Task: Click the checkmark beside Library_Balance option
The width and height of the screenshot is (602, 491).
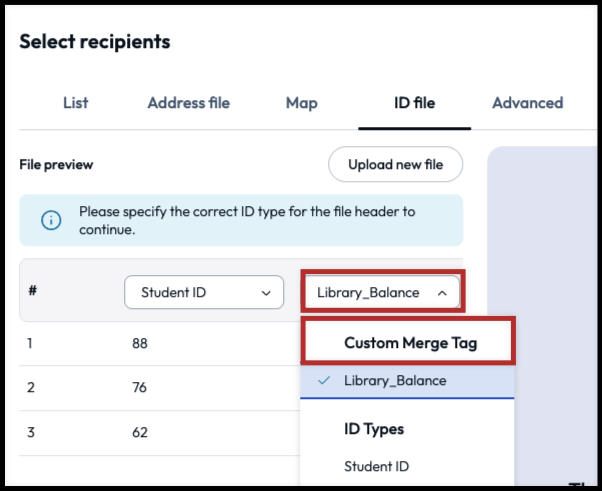Action: click(323, 381)
